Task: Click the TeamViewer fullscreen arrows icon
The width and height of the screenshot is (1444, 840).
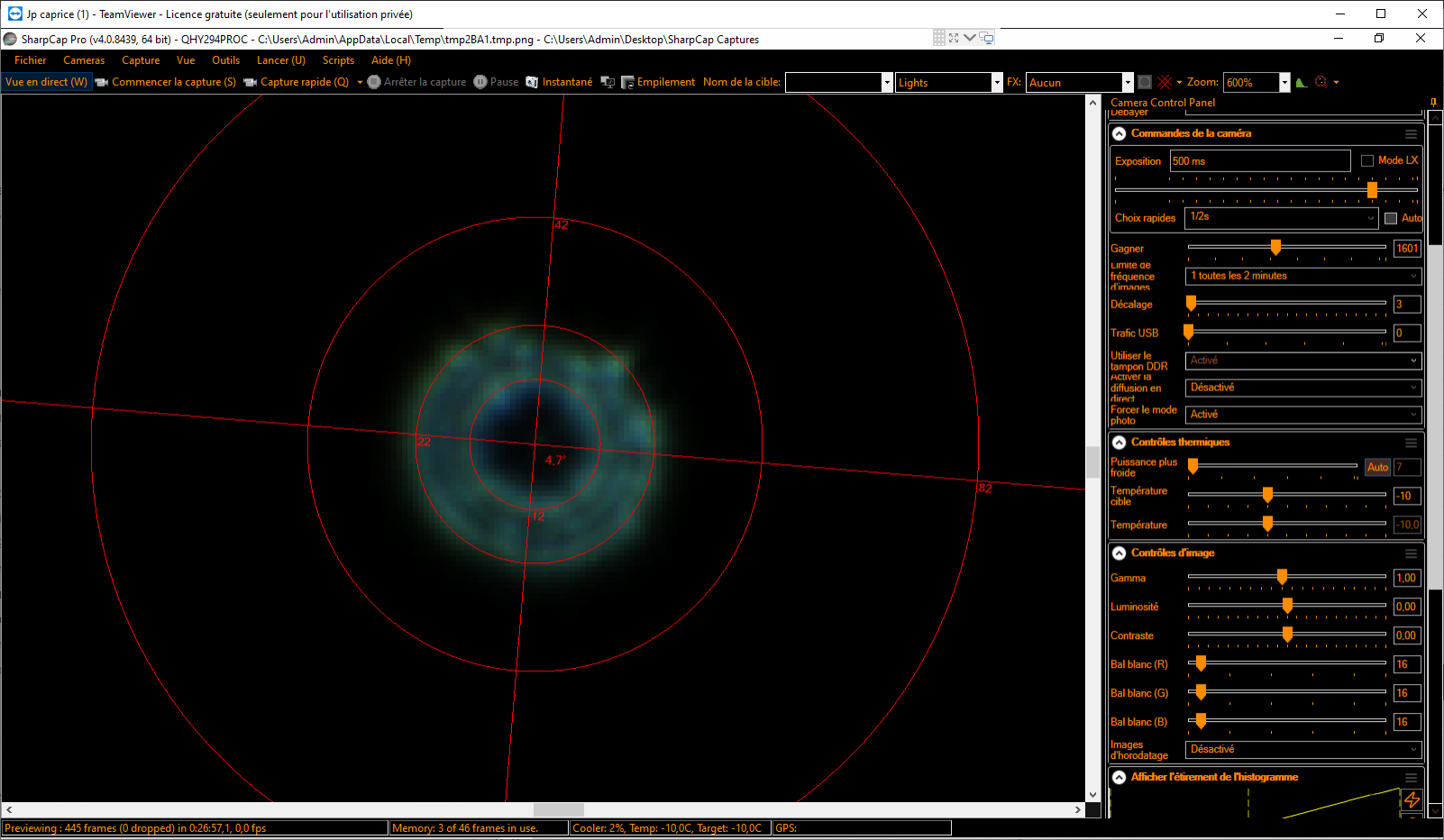Action: 954,38
